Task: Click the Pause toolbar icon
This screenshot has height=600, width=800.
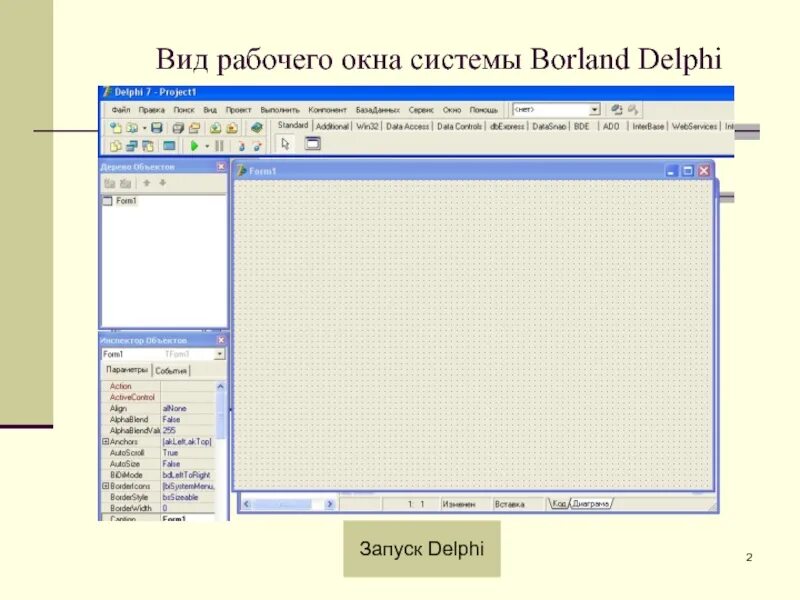Action: [219, 146]
